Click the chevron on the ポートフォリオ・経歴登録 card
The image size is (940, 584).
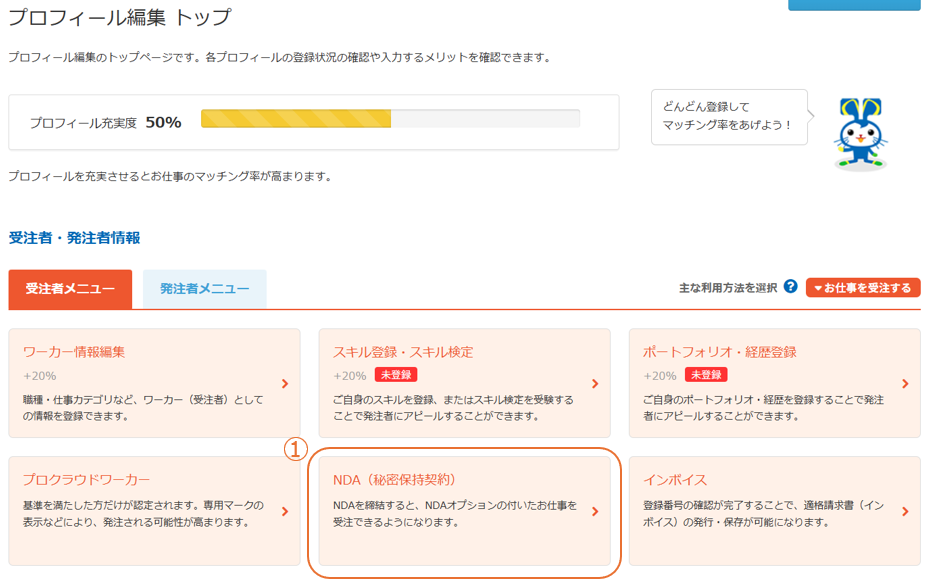905,384
